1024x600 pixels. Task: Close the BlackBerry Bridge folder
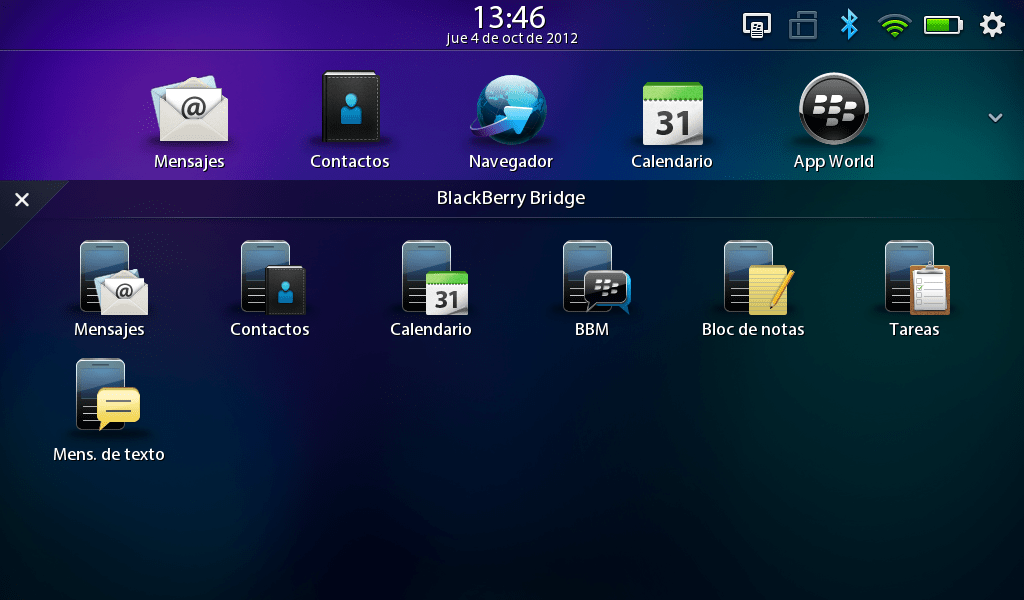tap(22, 200)
